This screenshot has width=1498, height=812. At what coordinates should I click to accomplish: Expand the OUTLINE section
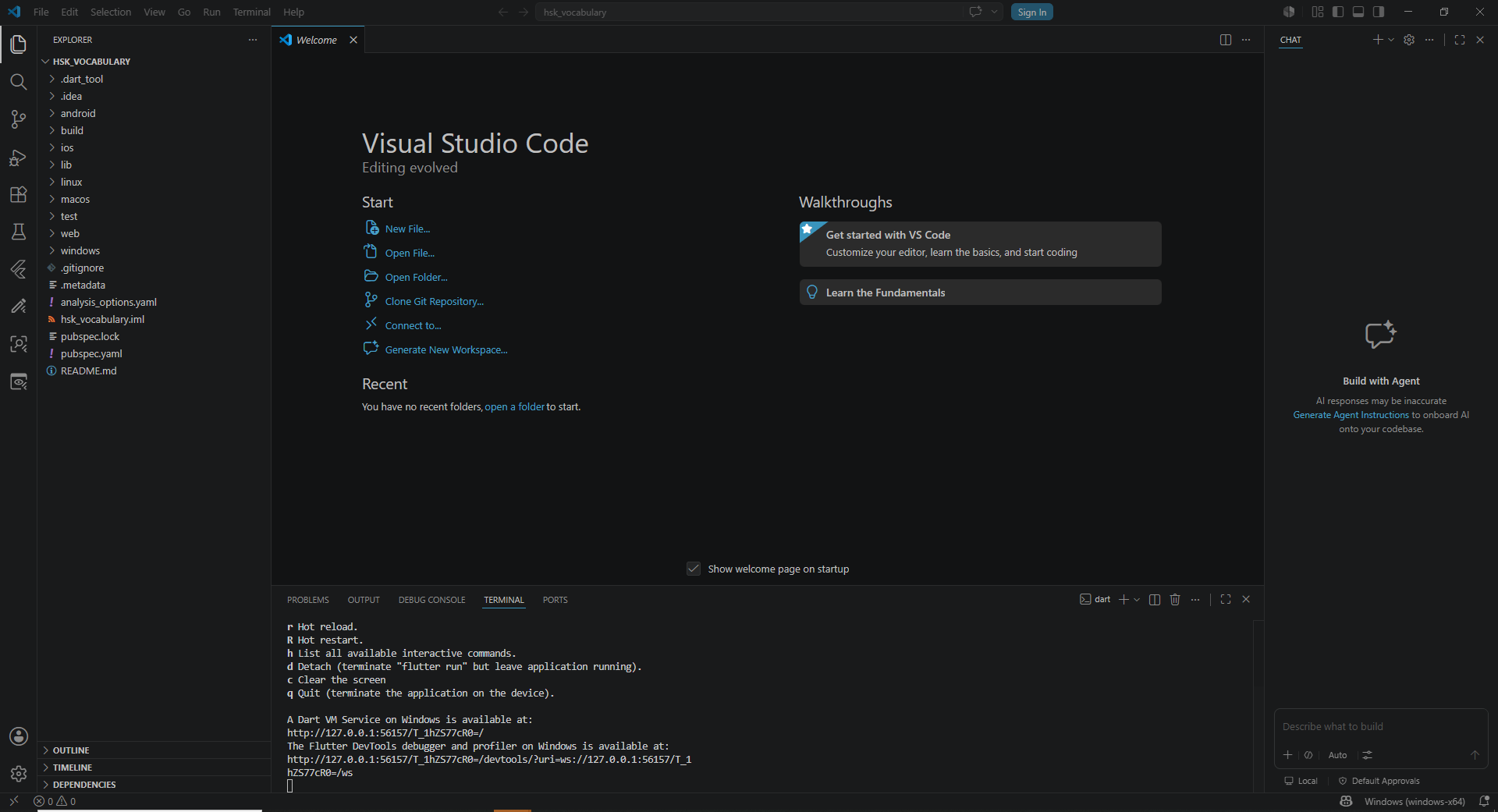[154, 750]
